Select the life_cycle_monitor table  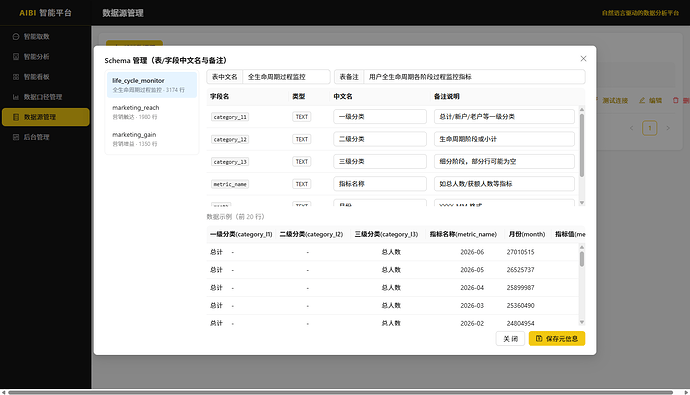[x=152, y=85]
